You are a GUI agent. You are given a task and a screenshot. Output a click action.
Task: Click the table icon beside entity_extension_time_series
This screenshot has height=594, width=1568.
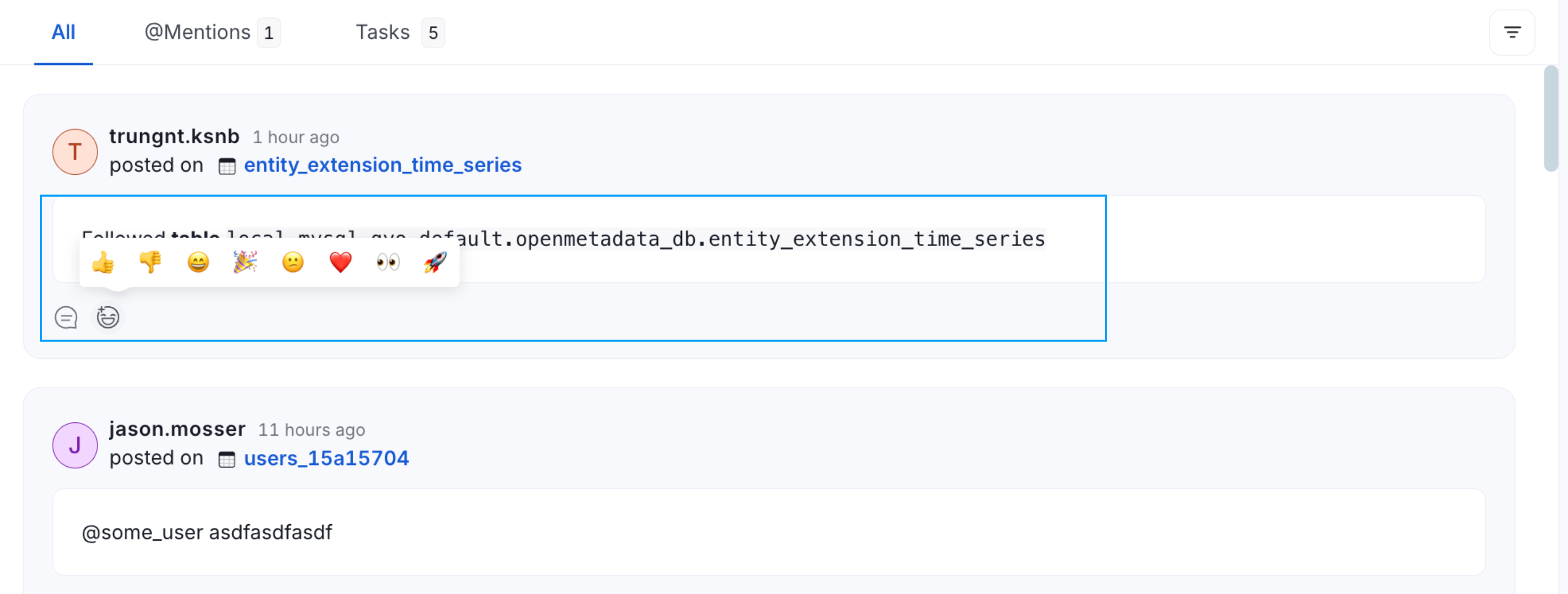tap(228, 166)
